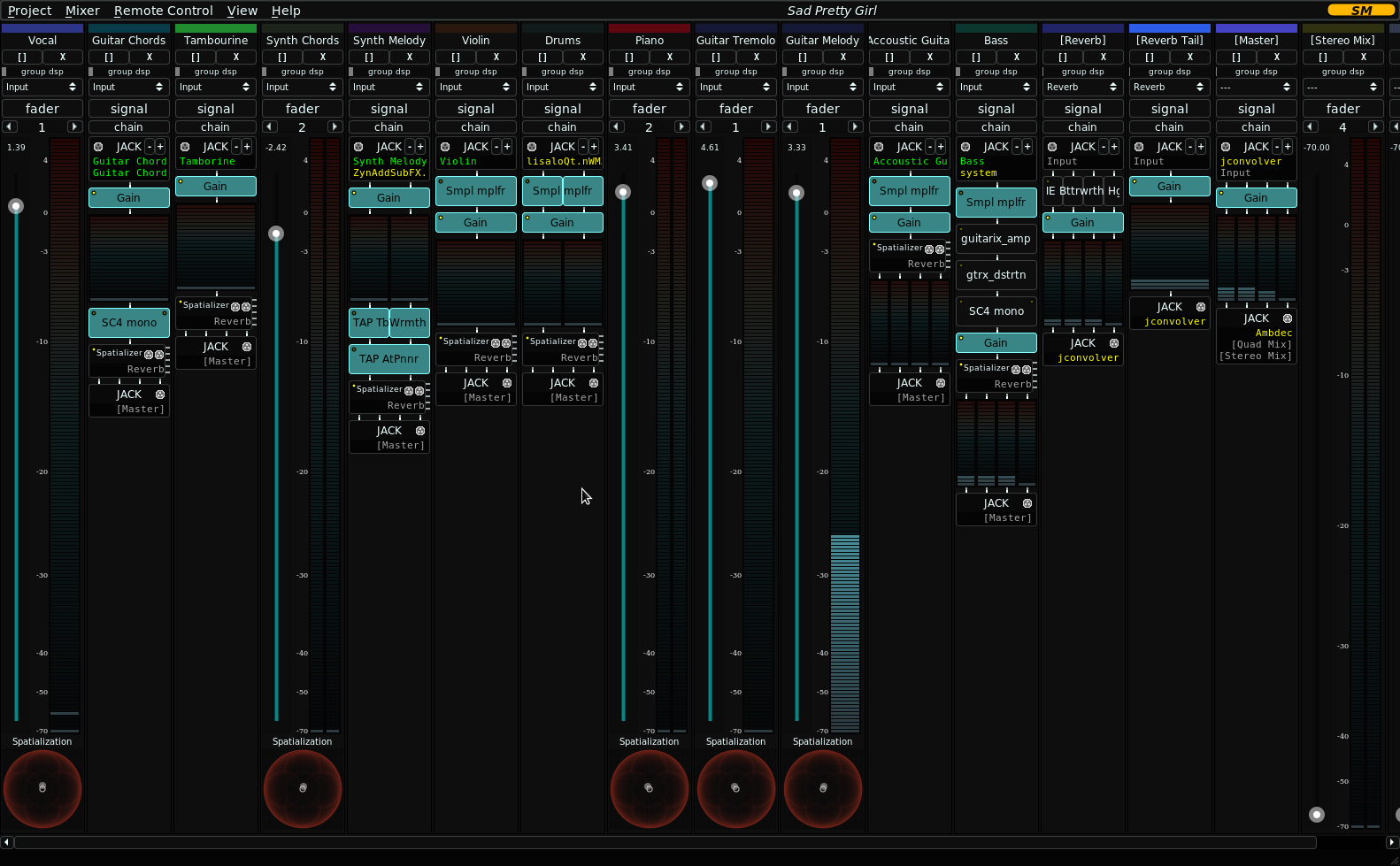
Task: Click the SM logo badge in the top-right
Action: (1361, 11)
